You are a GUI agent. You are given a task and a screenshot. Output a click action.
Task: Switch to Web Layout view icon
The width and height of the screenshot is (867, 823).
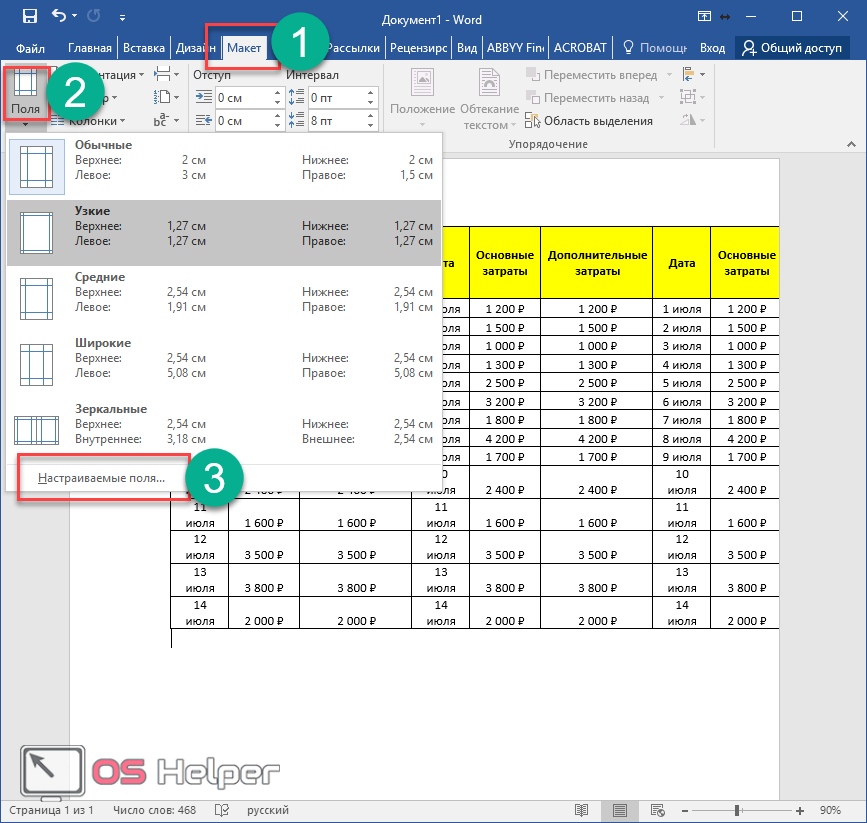pyautogui.click(x=658, y=809)
